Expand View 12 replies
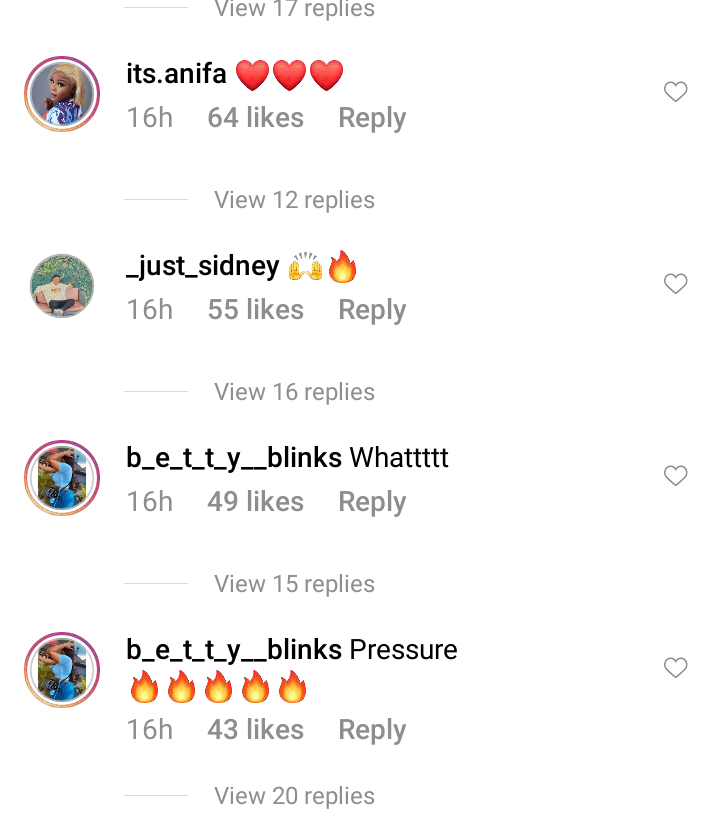Image resolution: width=720 pixels, height=819 pixels. 294,200
